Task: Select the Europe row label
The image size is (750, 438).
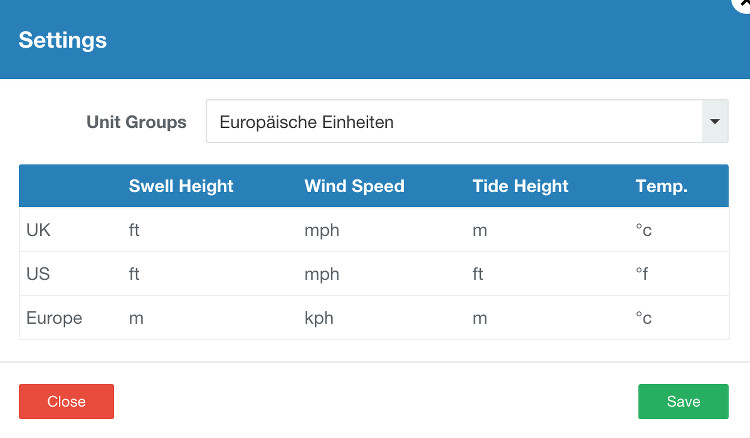Action: pos(54,318)
